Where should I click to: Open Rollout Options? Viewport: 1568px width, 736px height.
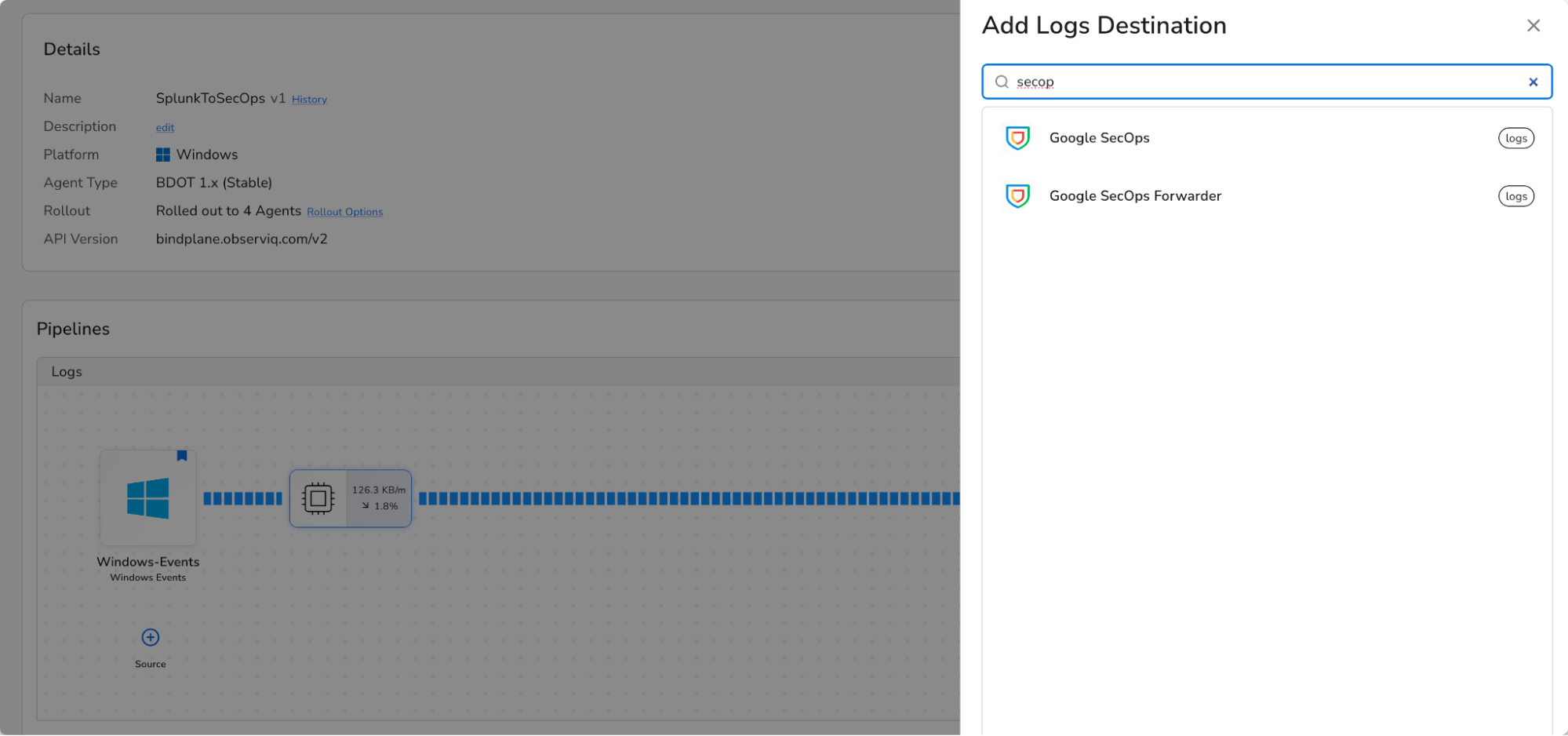344,212
